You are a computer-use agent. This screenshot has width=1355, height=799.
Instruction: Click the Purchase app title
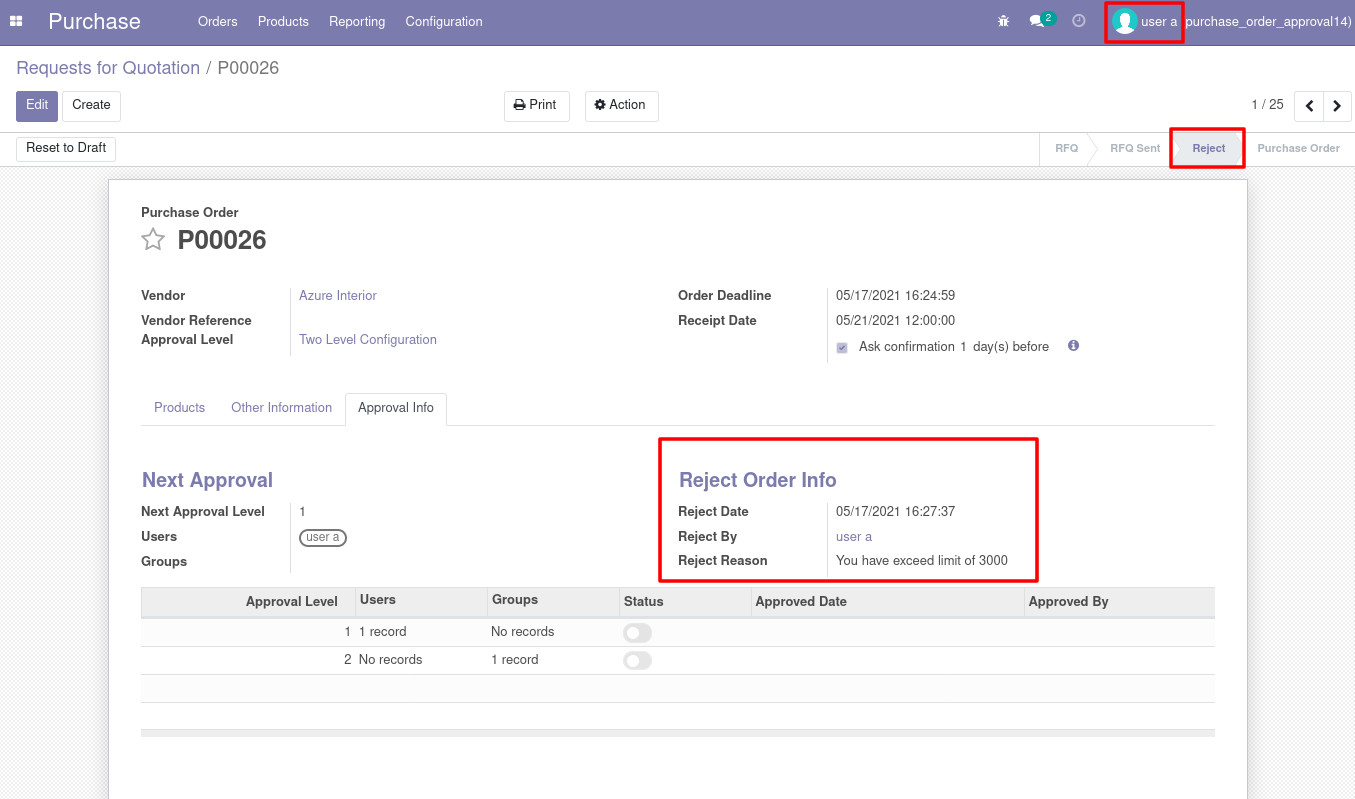pos(95,21)
